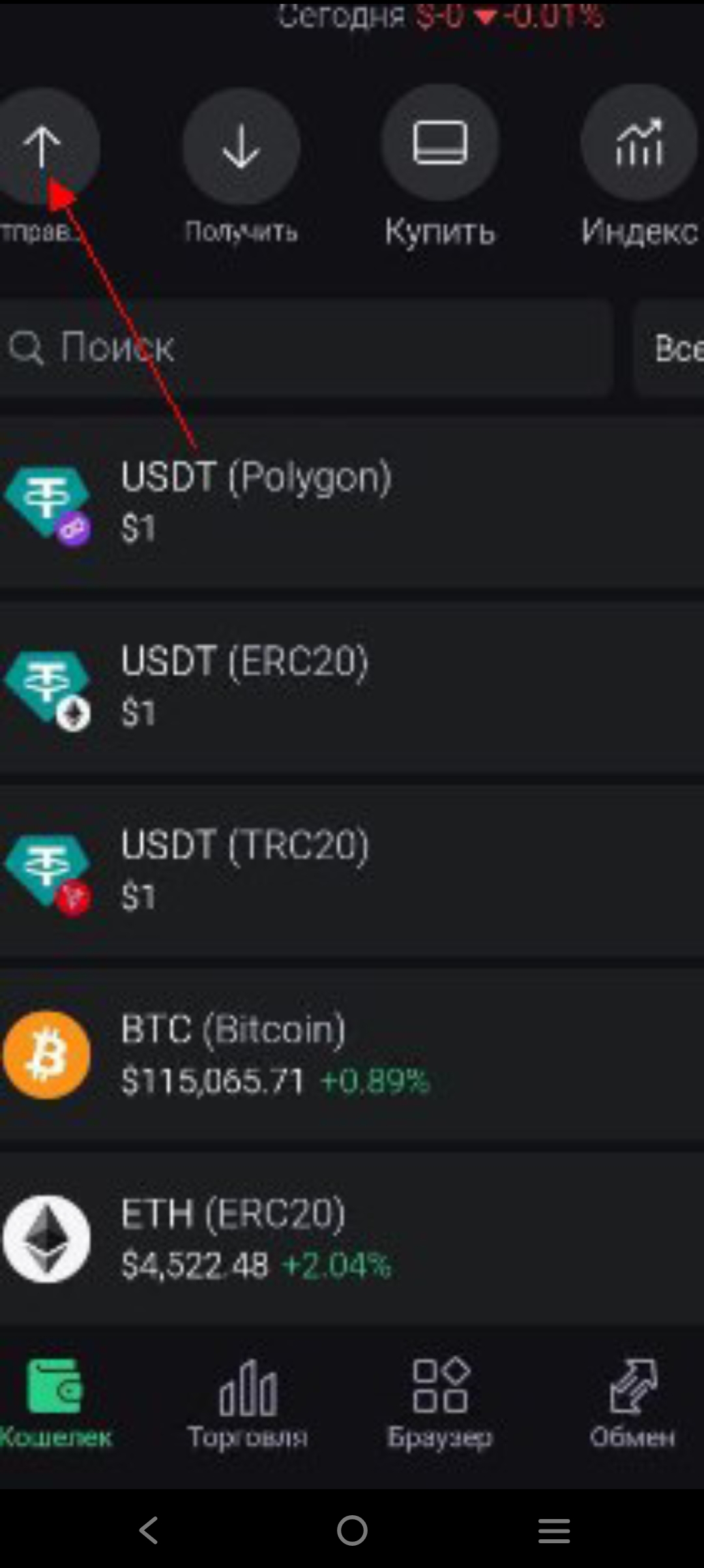This screenshot has height=1568, width=704.
Task: Tap the orange Bitcoin logo icon
Action: point(47,1055)
